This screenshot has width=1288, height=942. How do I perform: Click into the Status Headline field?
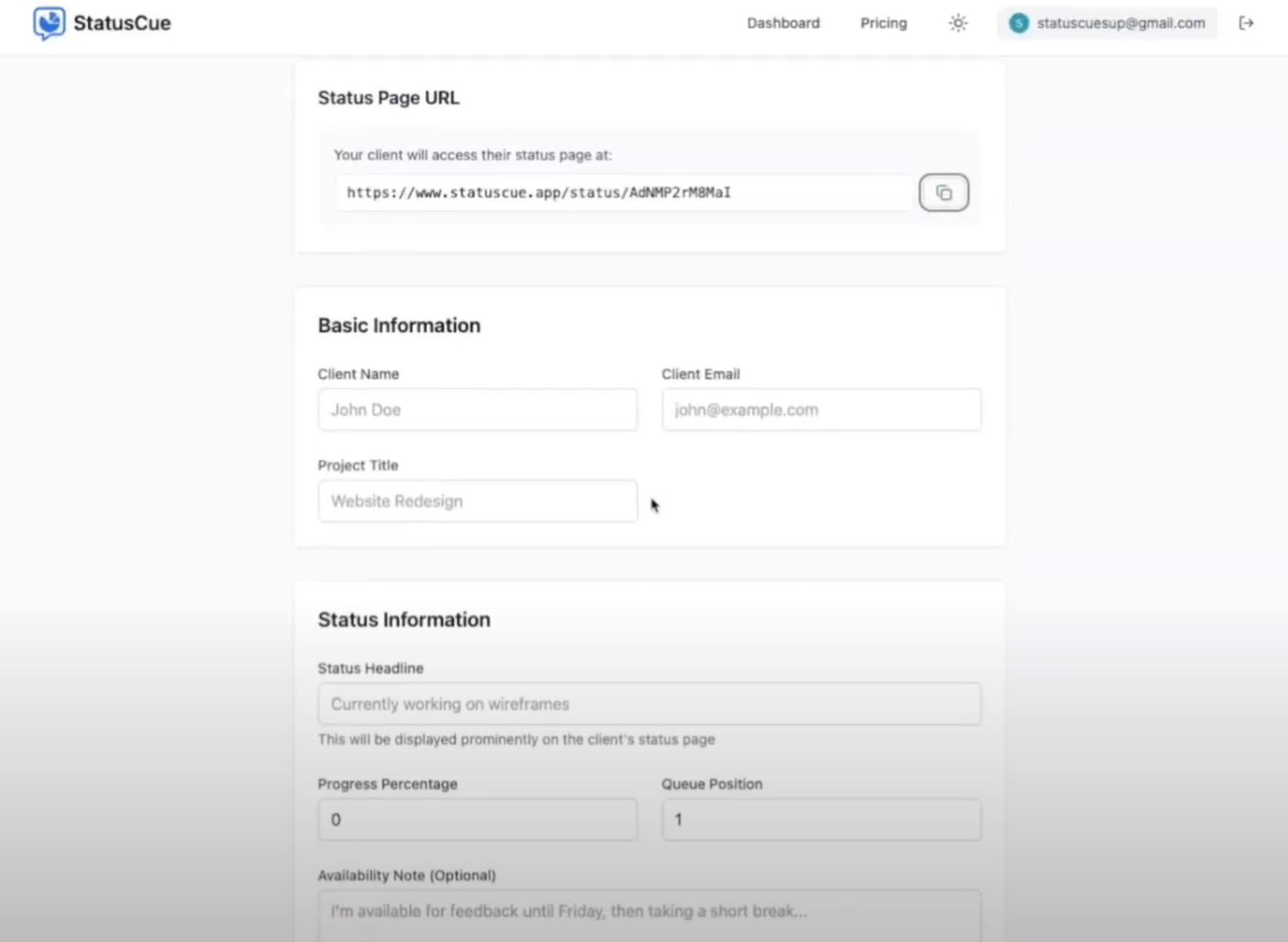pyautogui.click(x=649, y=704)
